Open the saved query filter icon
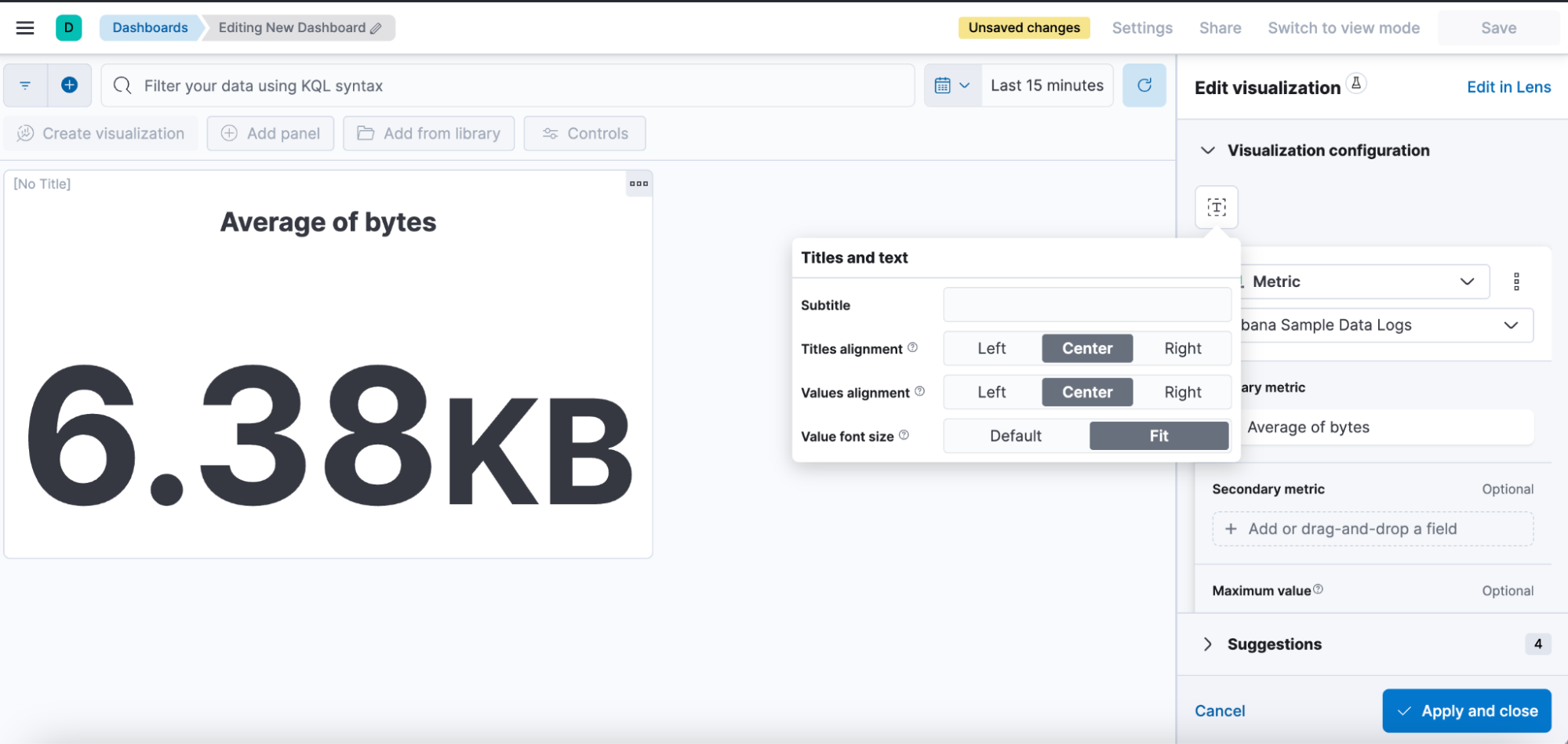1568x744 pixels. pyautogui.click(x=24, y=85)
